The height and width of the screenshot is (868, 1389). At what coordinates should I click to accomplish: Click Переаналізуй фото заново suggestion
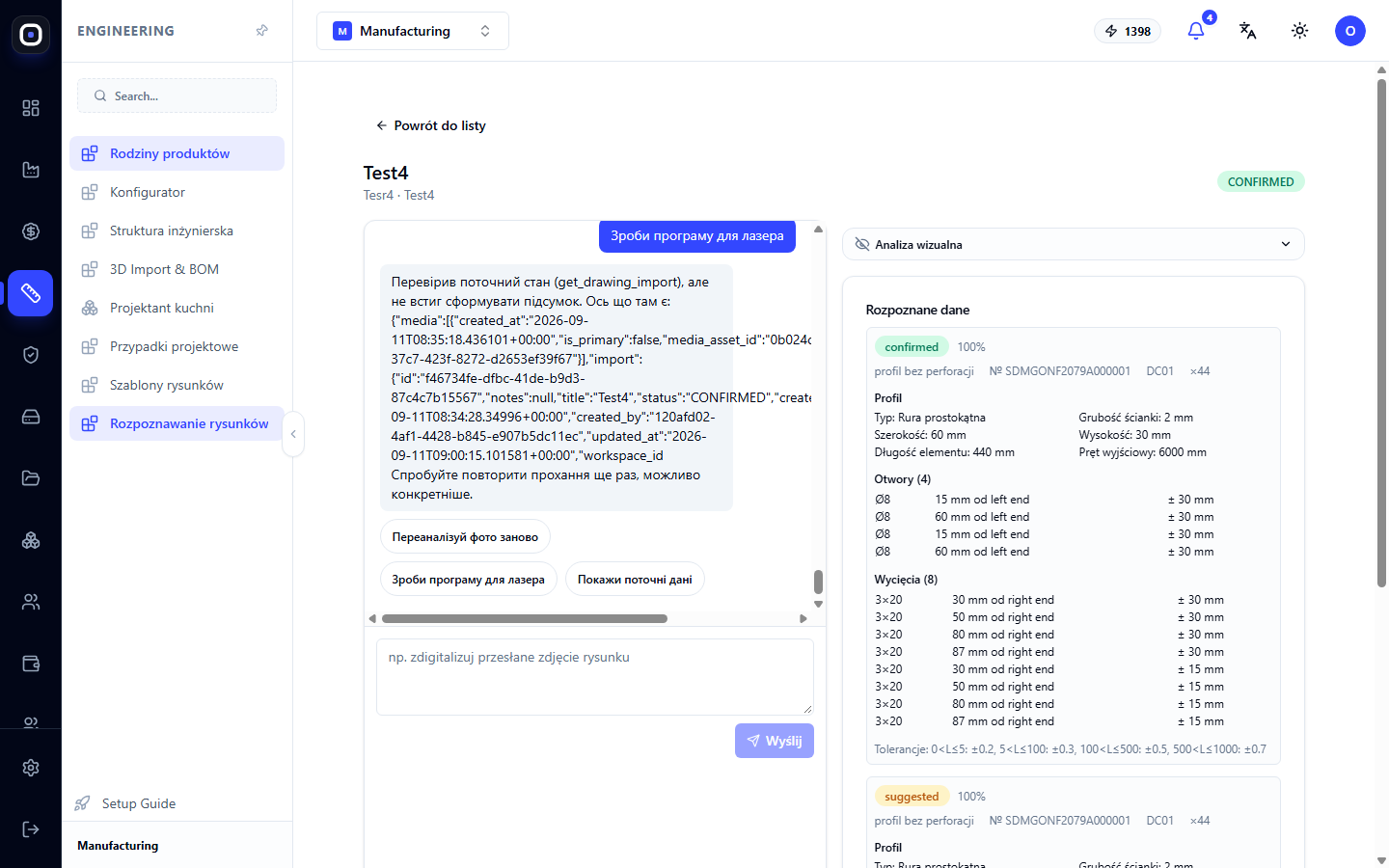[465, 537]
